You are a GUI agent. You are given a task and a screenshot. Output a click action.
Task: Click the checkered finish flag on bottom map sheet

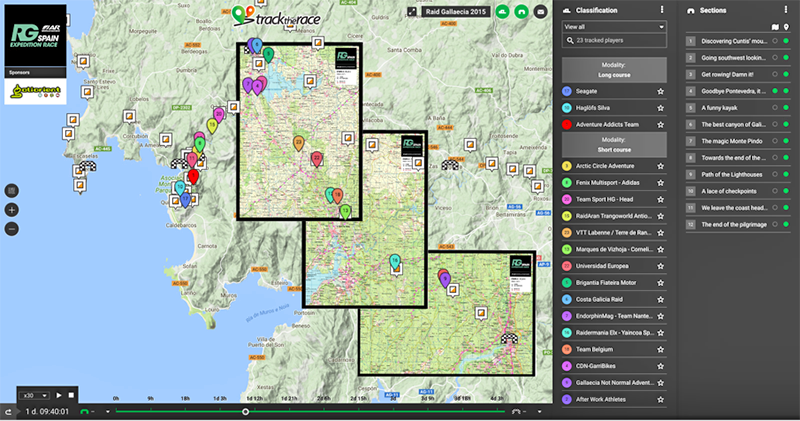point(509,338)
